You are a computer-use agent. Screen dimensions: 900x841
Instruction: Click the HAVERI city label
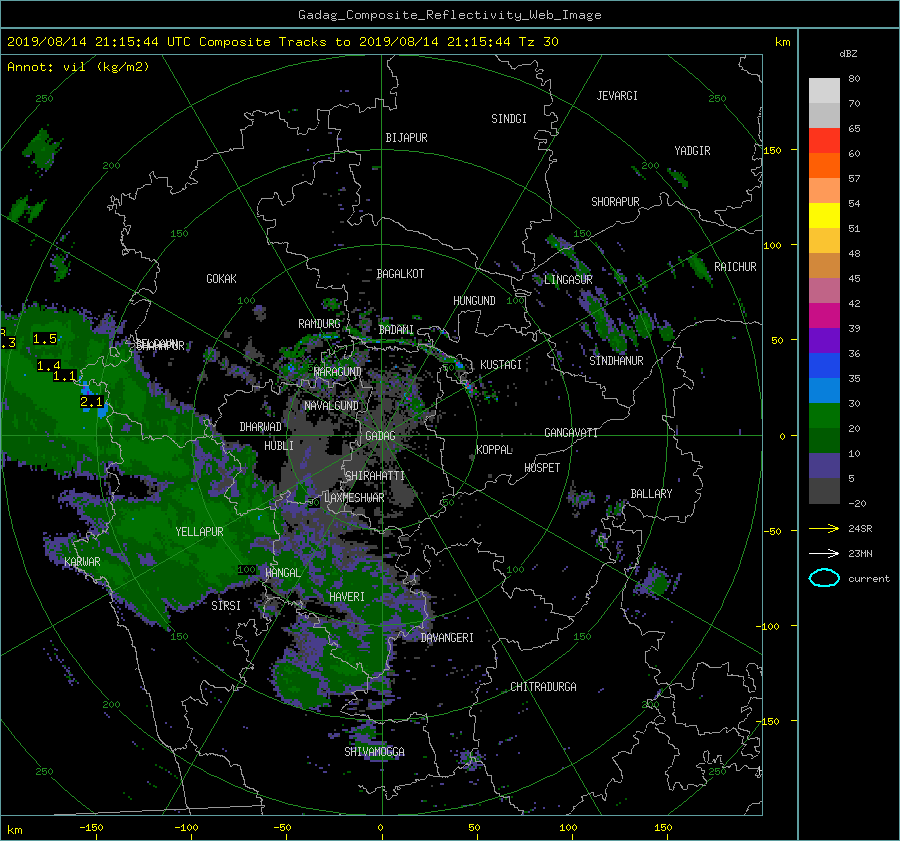pos(347,597)
